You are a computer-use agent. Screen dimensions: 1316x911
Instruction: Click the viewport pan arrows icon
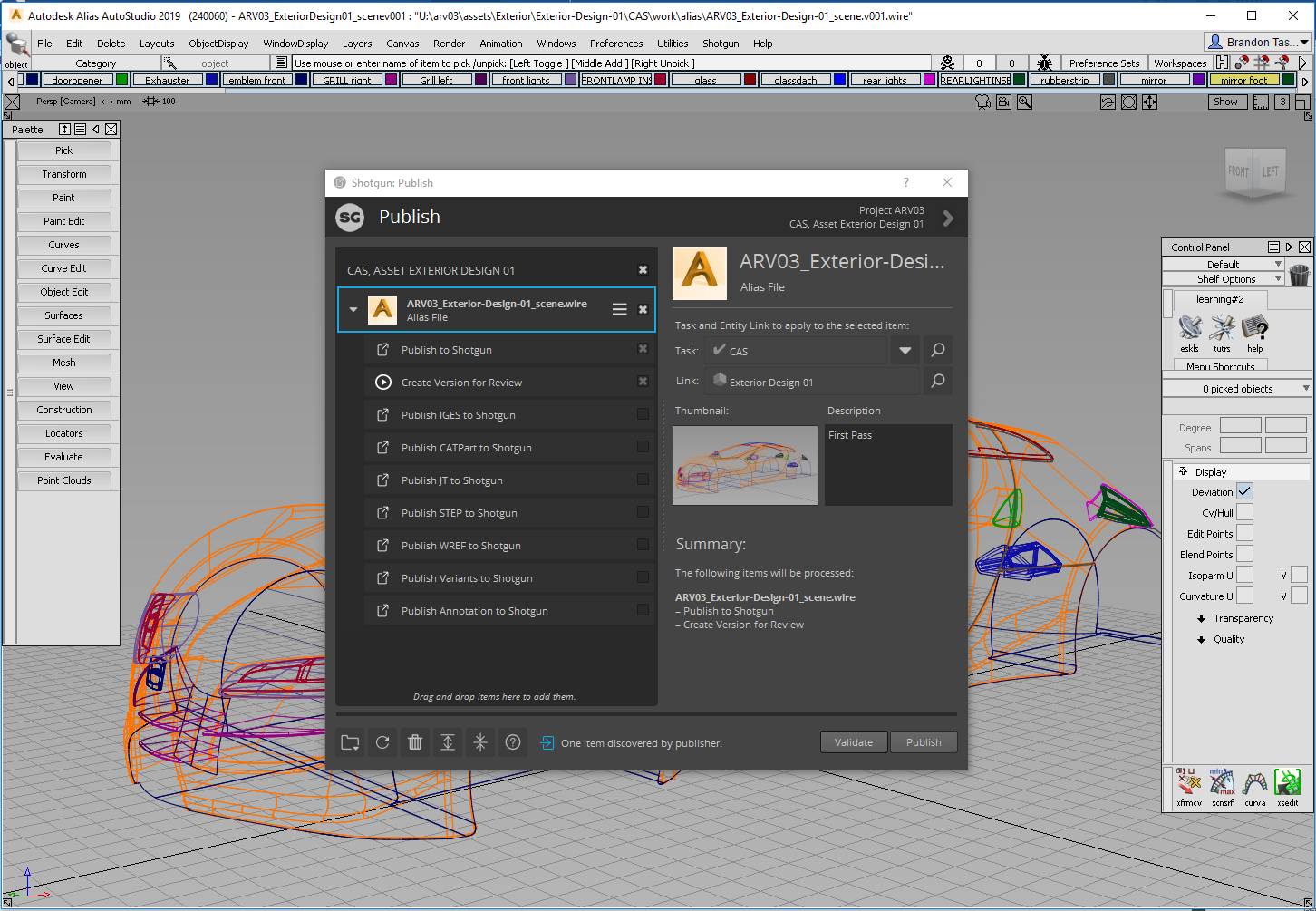tap(1149, 102)
